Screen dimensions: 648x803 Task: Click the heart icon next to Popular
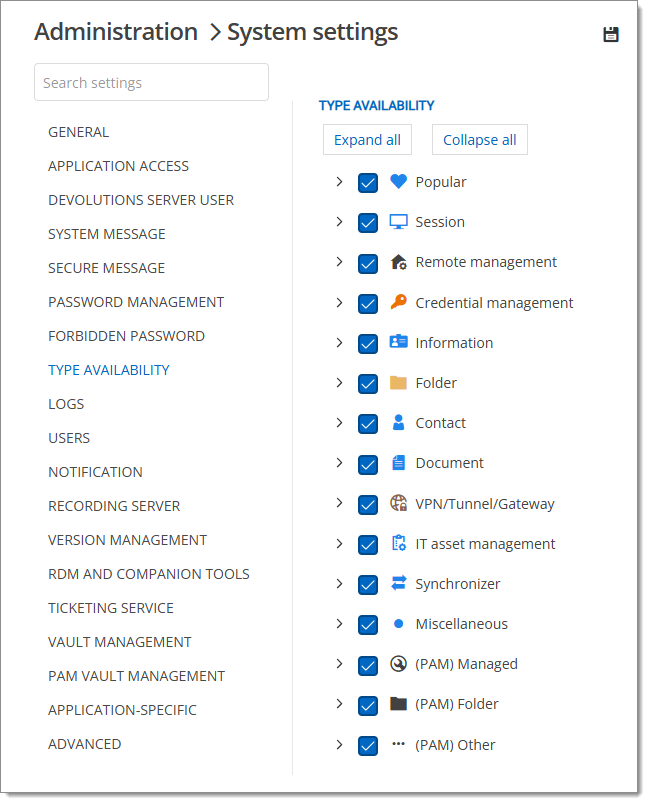point(398,182)
